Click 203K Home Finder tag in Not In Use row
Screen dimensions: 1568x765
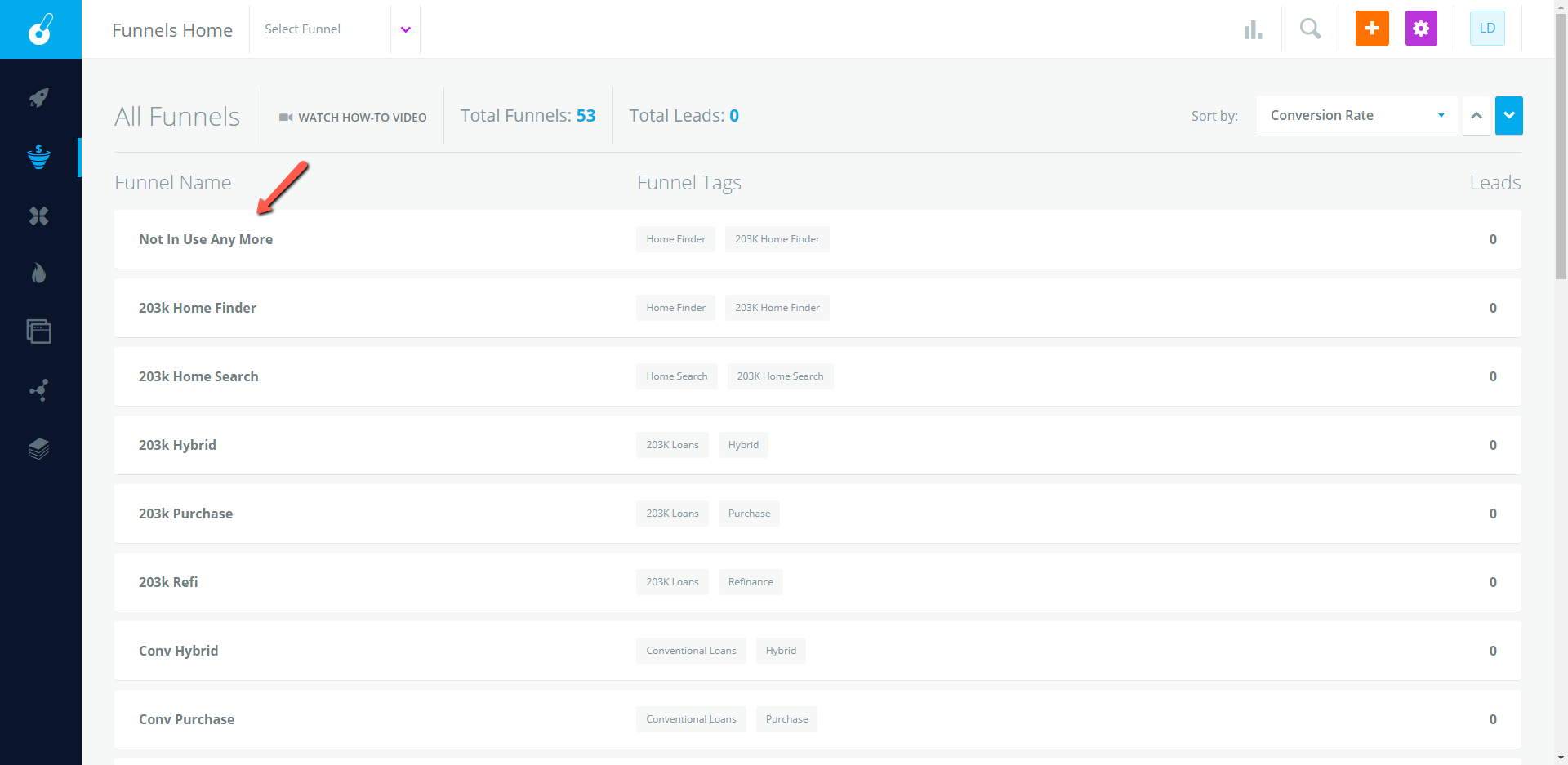click(777, 239)
